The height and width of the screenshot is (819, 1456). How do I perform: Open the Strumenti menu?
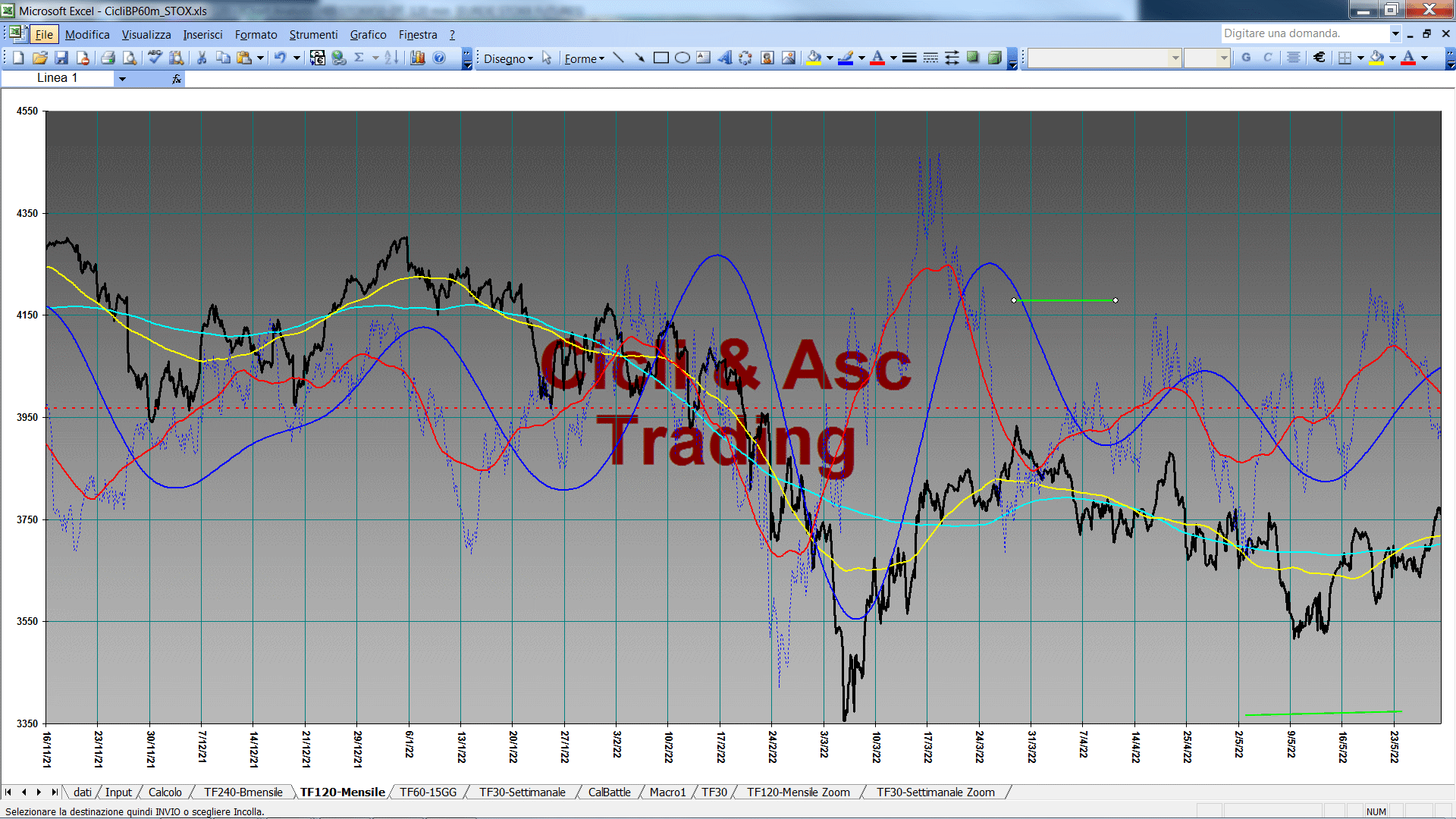pyautogui.click(x=313, y=35)
